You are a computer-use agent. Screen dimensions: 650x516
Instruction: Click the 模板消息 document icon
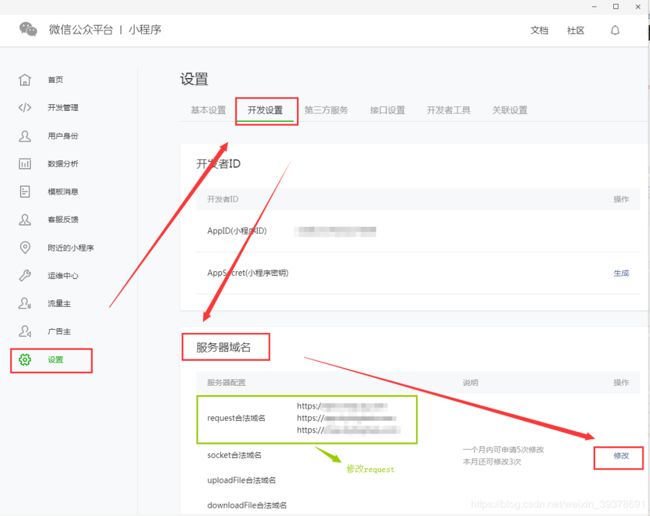click(x=25, y=191)
